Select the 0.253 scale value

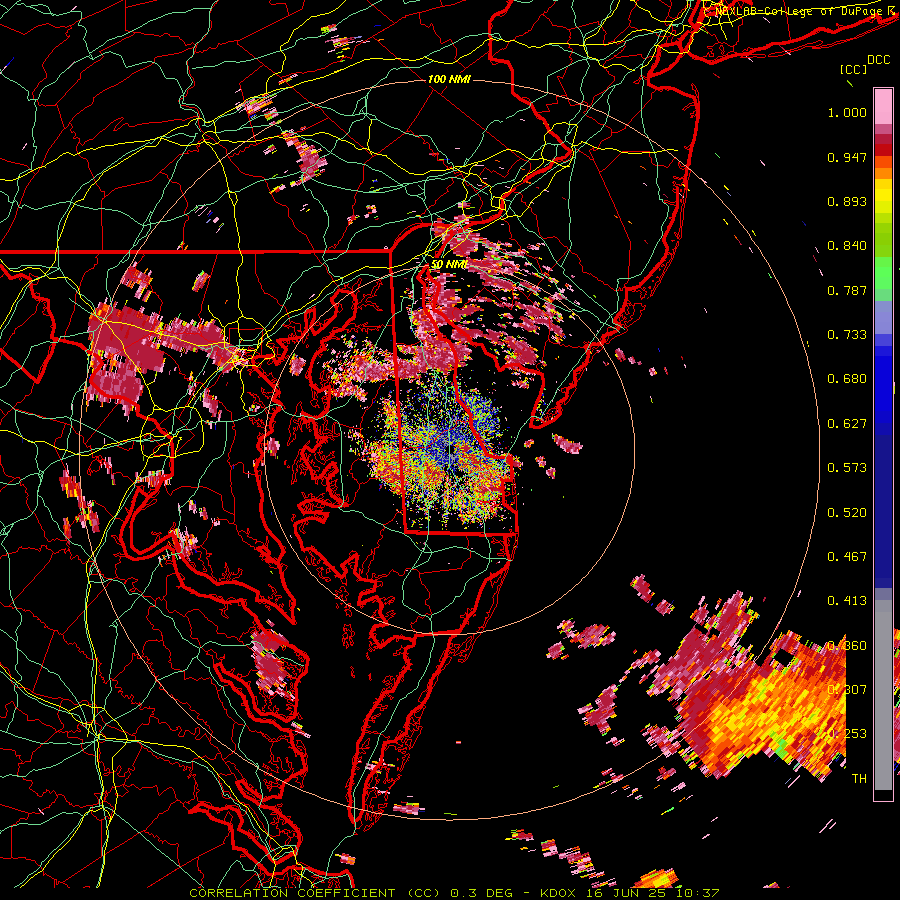point(847,734)
